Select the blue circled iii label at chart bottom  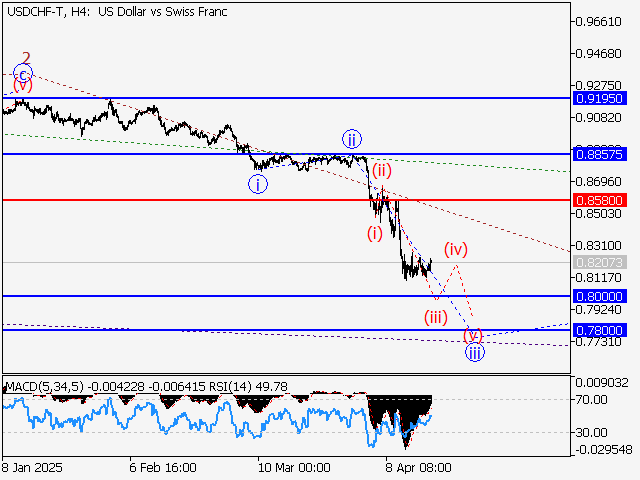[475, 351]
